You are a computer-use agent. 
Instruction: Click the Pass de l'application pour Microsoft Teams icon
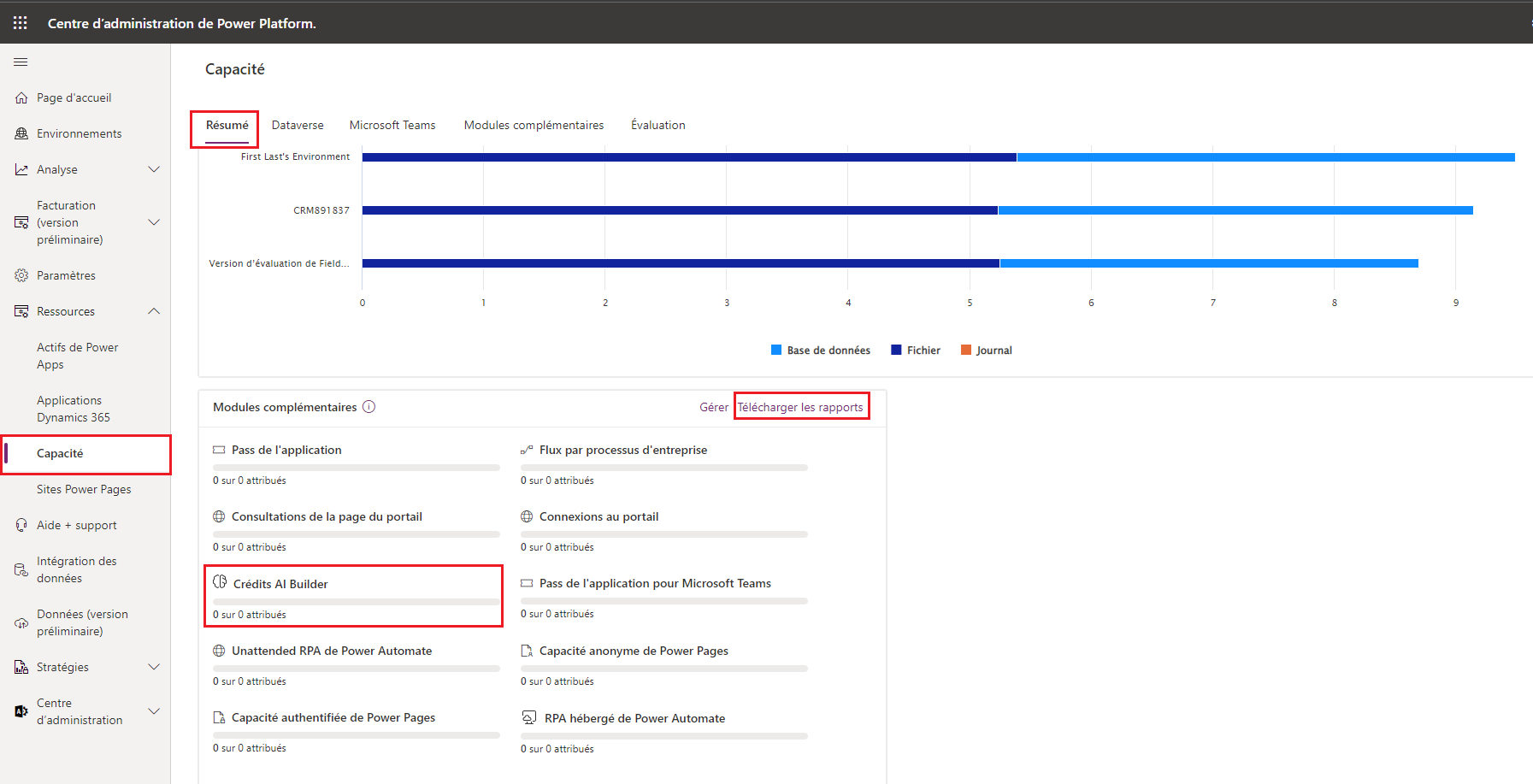[x=527, y=583]
